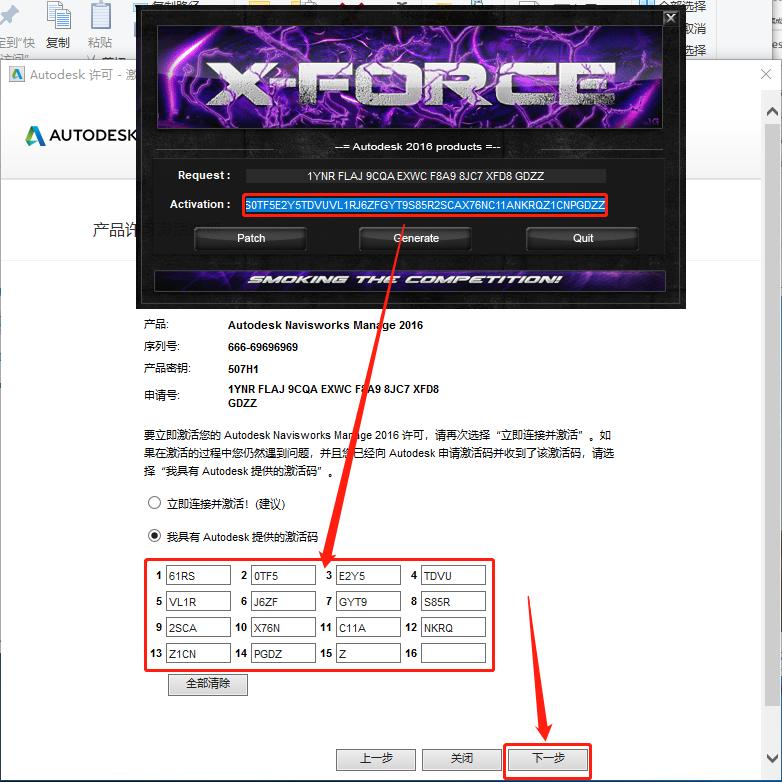Click activation field 9 containing 2SCA

[198, 627]
